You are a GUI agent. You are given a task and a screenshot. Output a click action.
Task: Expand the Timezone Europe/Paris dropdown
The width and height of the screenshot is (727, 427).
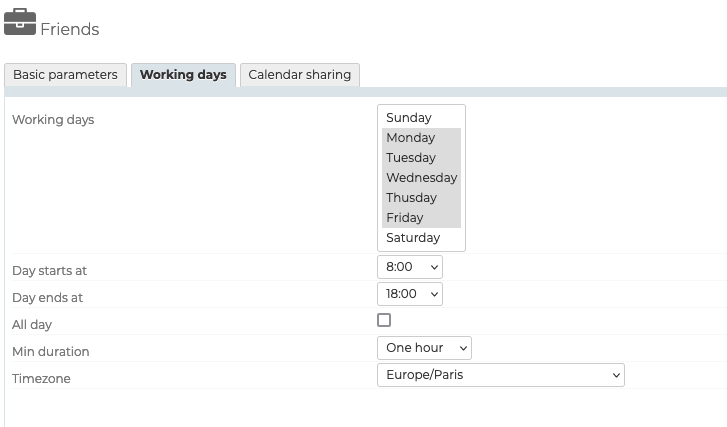500,375
